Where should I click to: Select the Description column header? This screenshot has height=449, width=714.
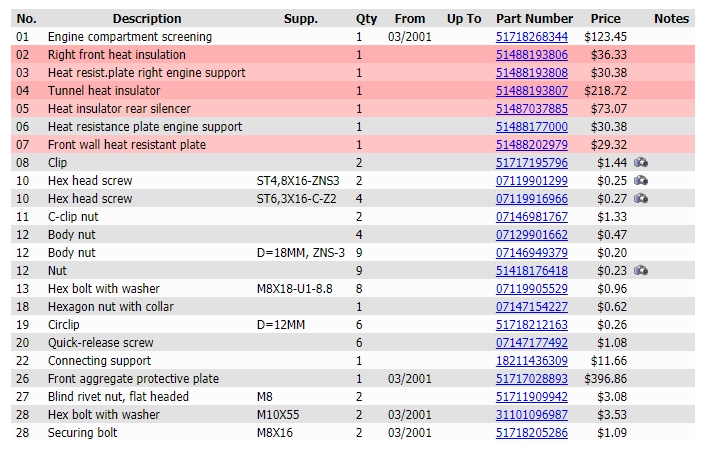point(147,19)
